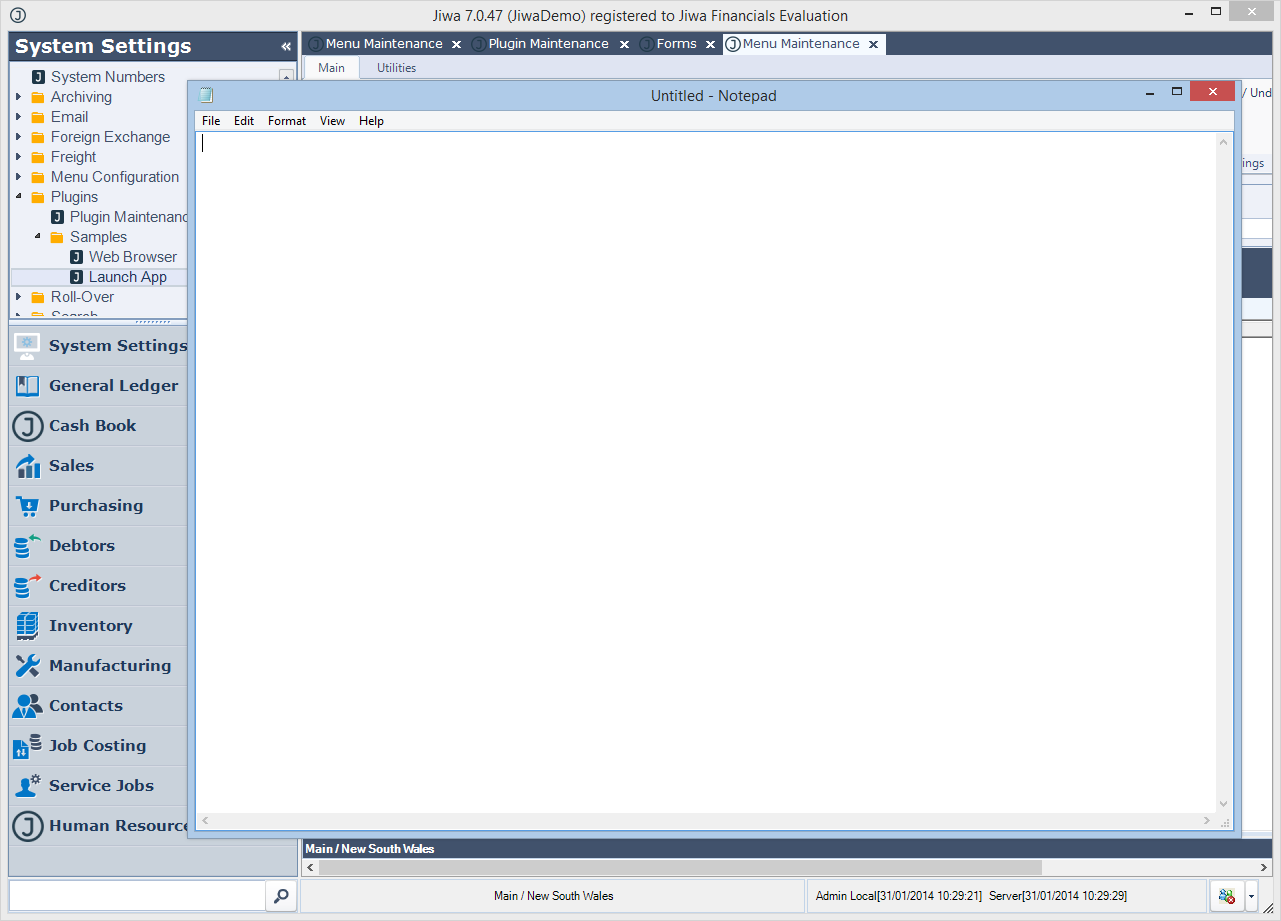Switch to the Utilities ribbon tab
This screenshot has height=921, width=1281.
click(x=396, y=68)
